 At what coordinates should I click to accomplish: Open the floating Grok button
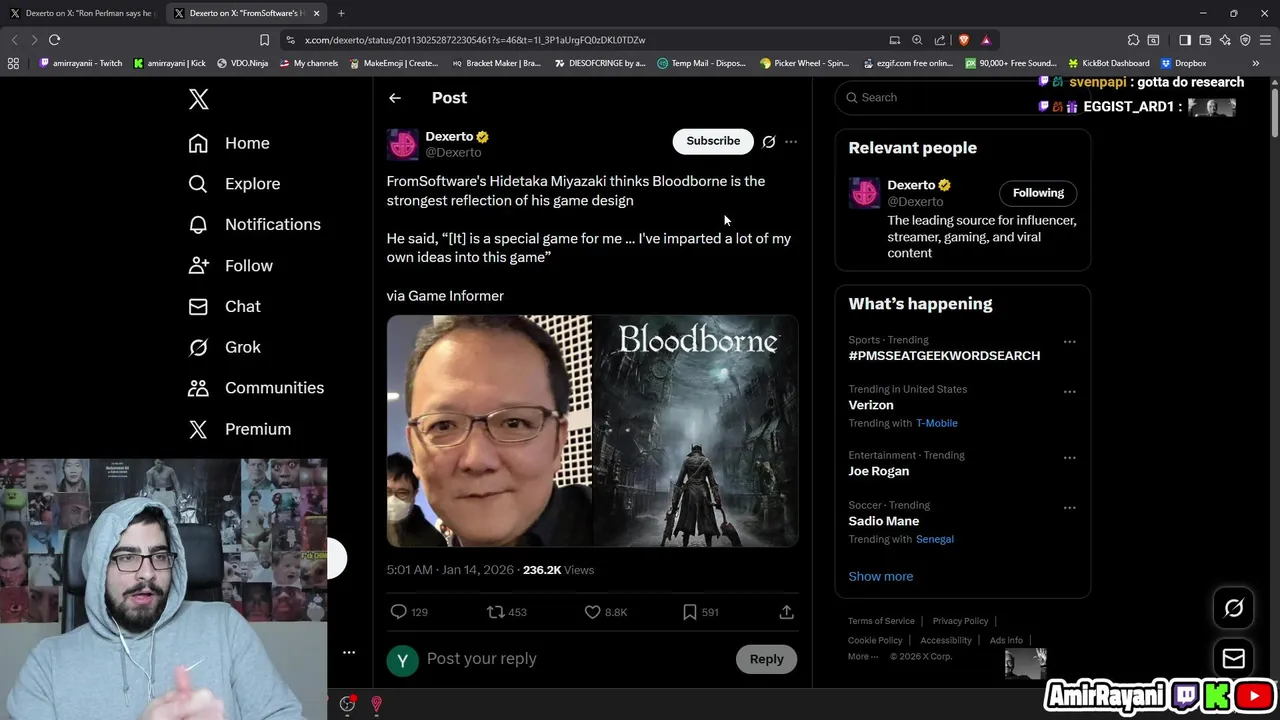[x=1234, y=608]
